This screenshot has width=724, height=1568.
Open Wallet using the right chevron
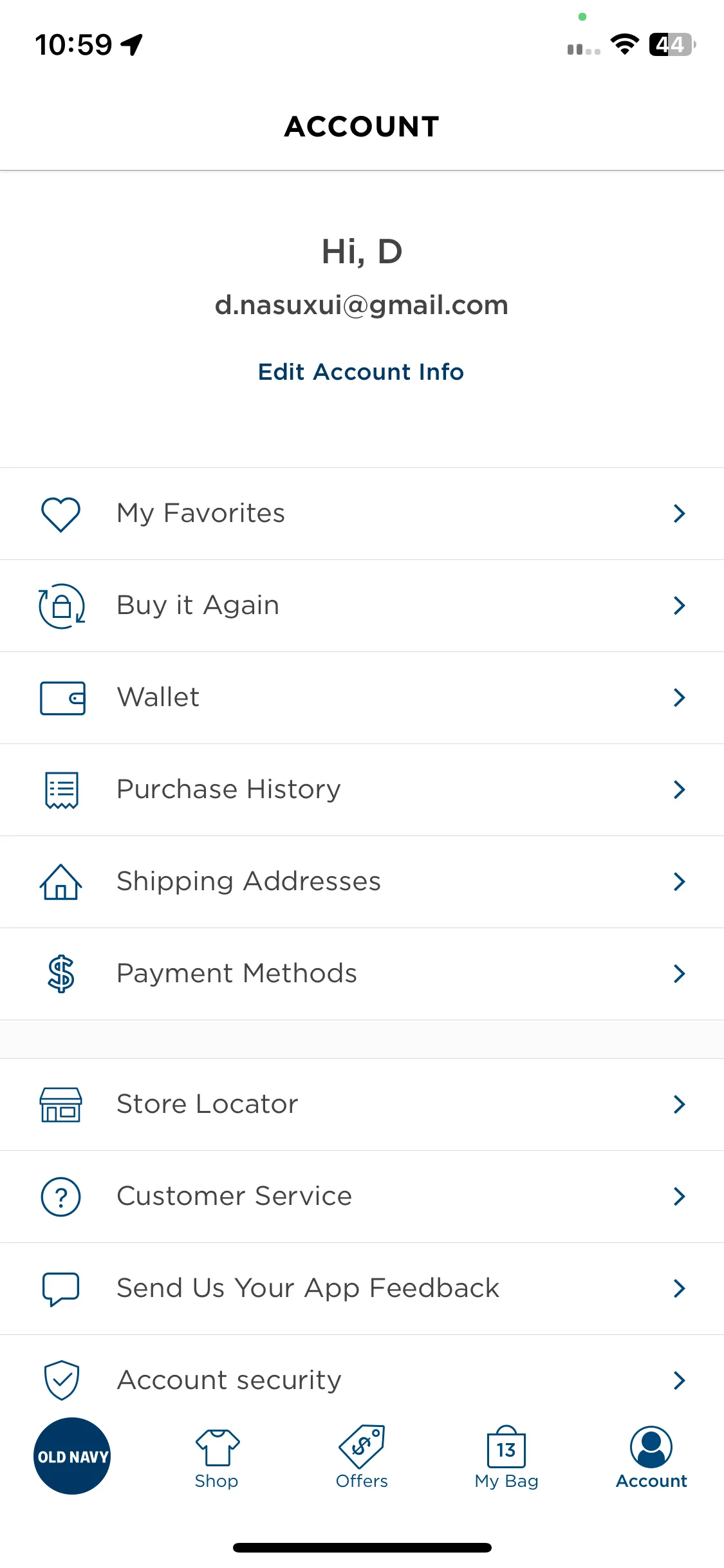coord(679,698)
